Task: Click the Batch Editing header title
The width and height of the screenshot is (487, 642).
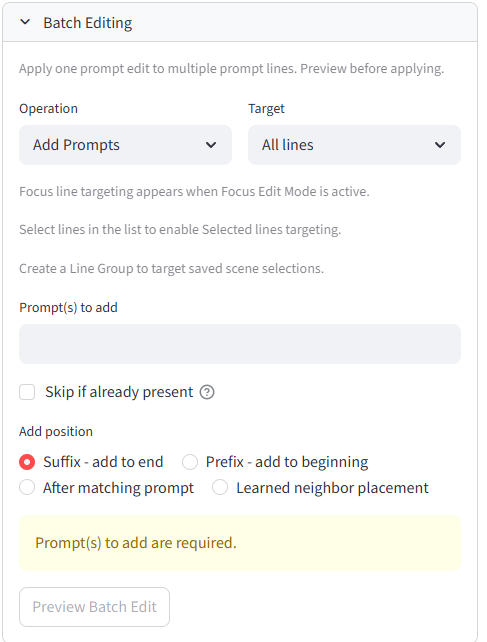Action: 88,23
